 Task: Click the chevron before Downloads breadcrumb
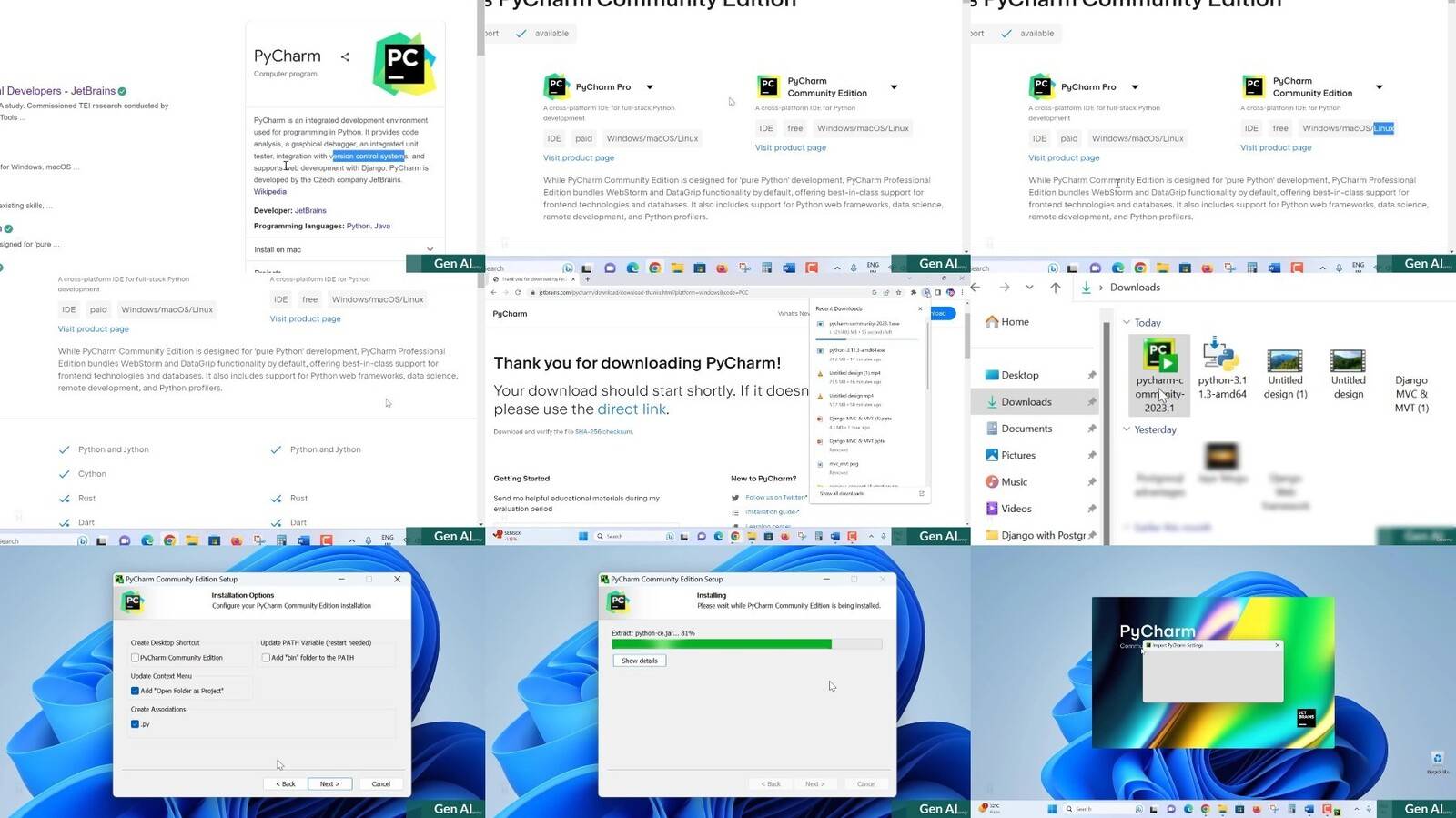point(1101,288)
